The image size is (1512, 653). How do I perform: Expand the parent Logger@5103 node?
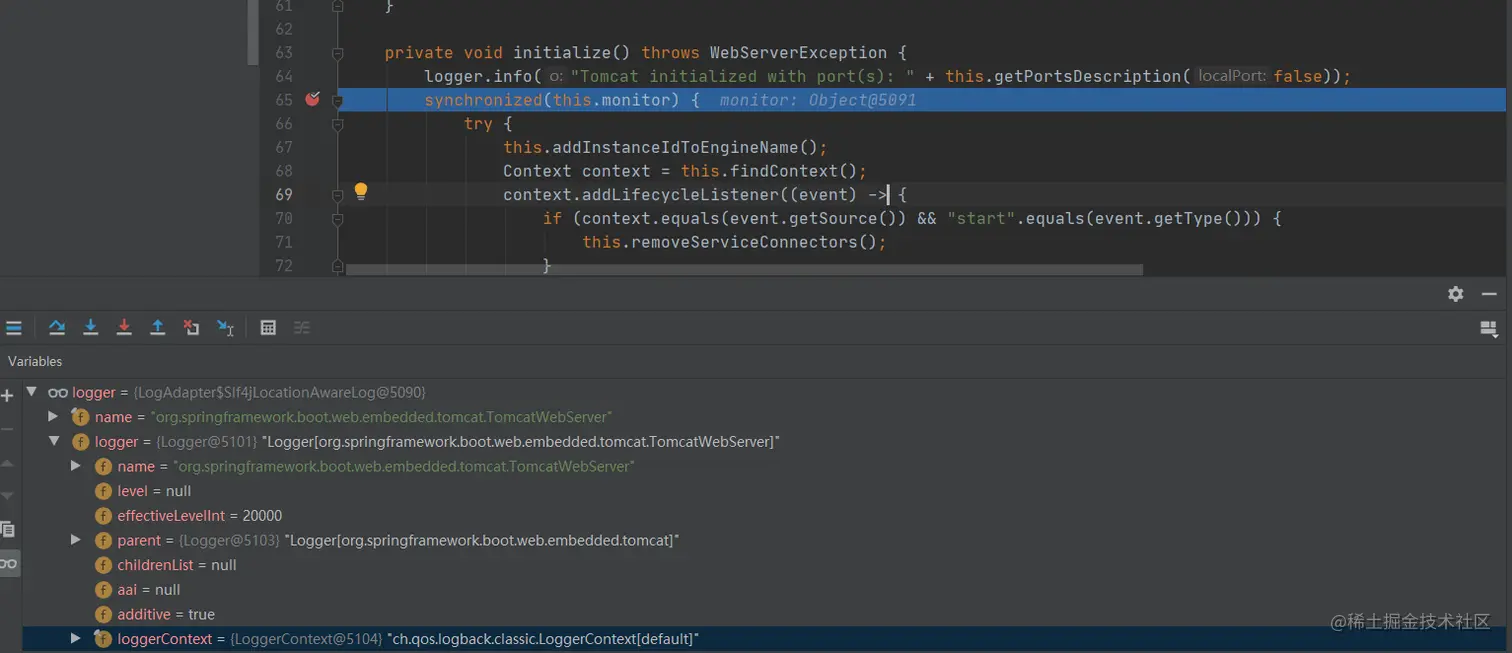click(76, 540)
